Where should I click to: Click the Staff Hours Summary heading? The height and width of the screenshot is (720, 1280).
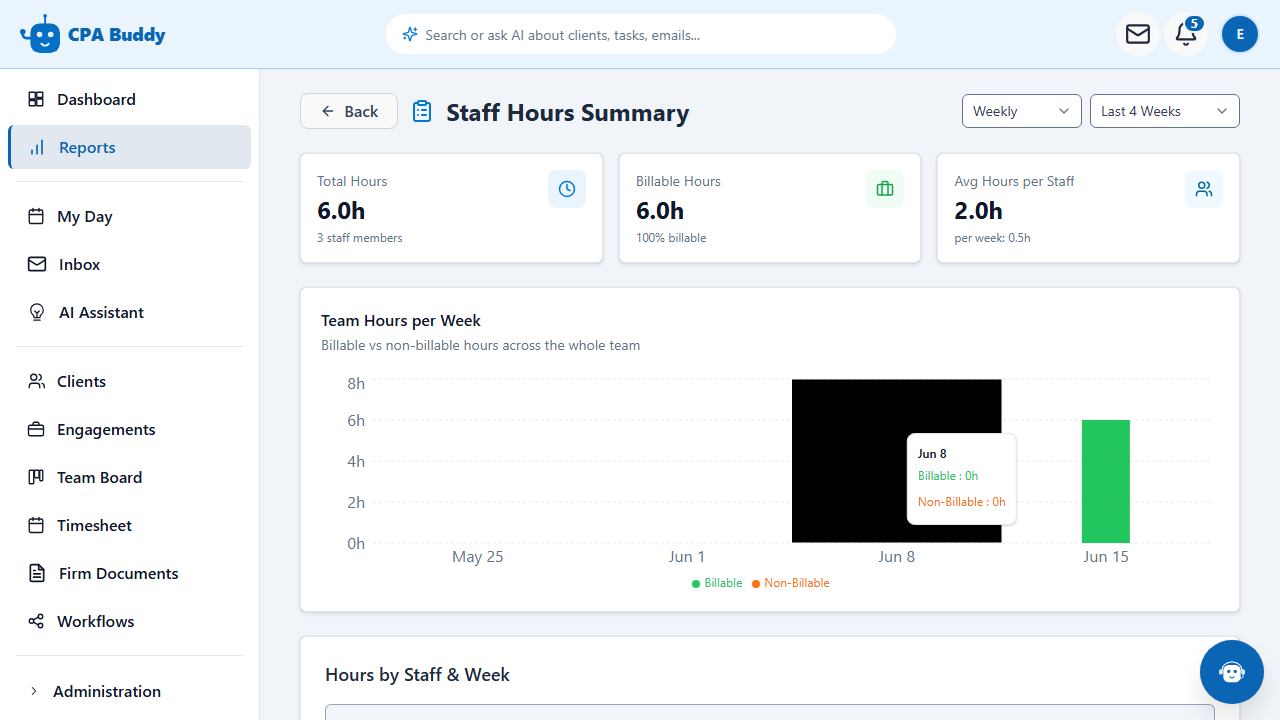pyautogui.click(x=568, y=112)
